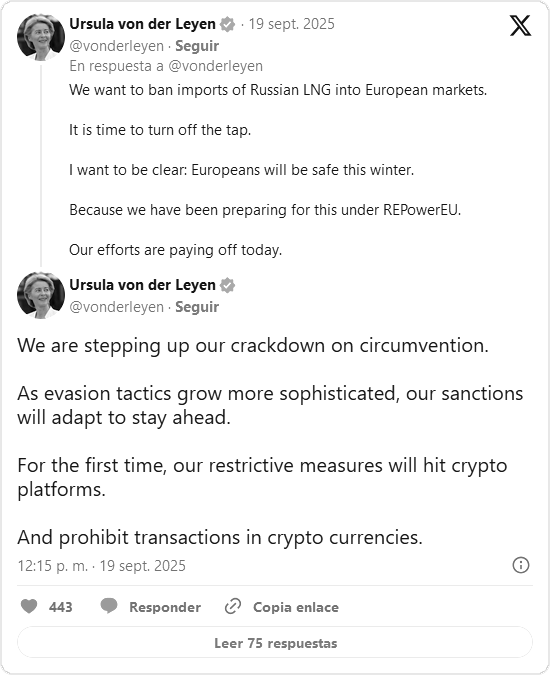550x675 pixels.
Task: Follow via lower Seguir link
Action: (197, 307)
